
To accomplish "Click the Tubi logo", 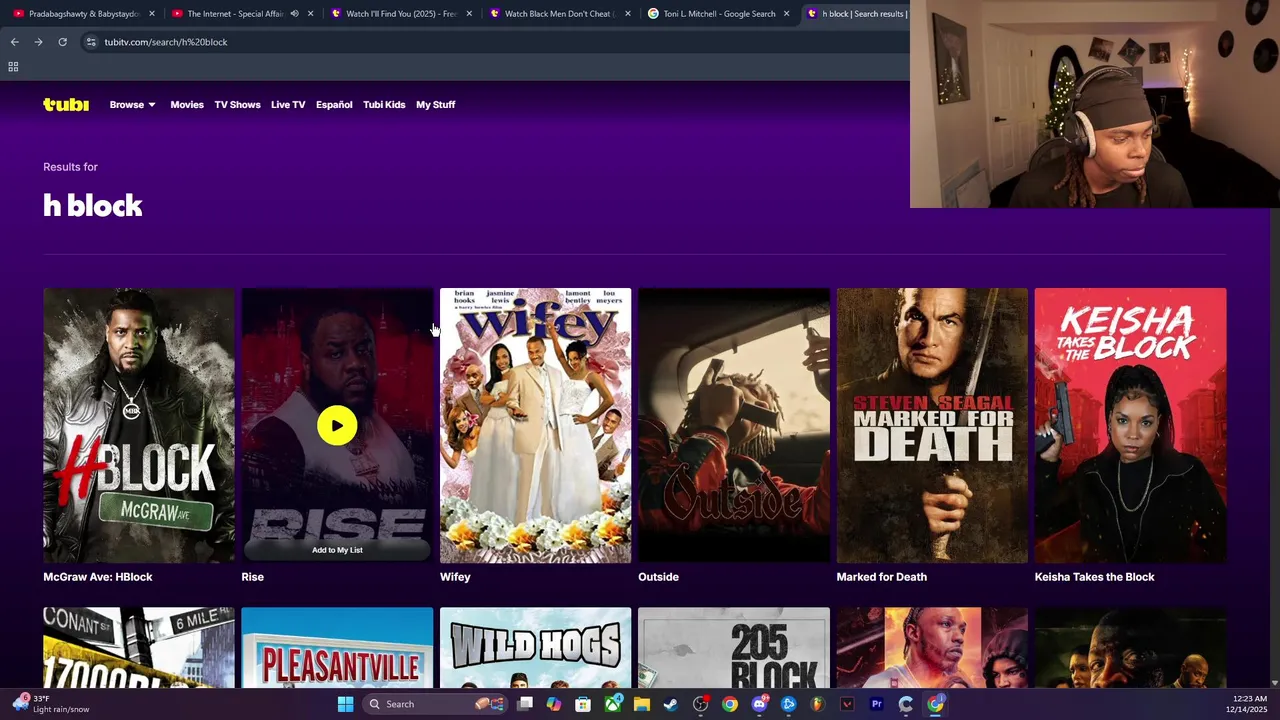I will tap(66, 104).
